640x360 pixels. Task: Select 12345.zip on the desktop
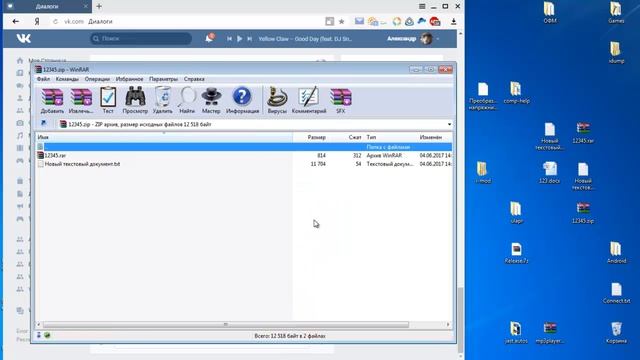coord(583,213)
